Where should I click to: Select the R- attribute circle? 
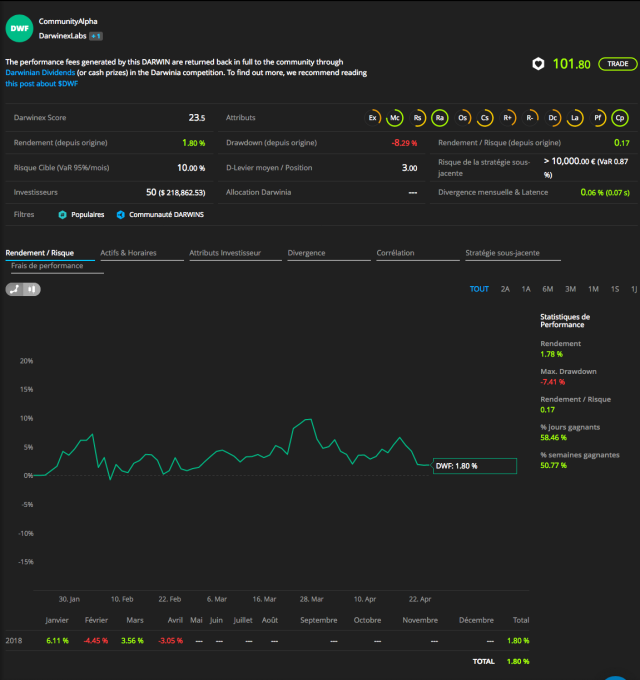530,118
